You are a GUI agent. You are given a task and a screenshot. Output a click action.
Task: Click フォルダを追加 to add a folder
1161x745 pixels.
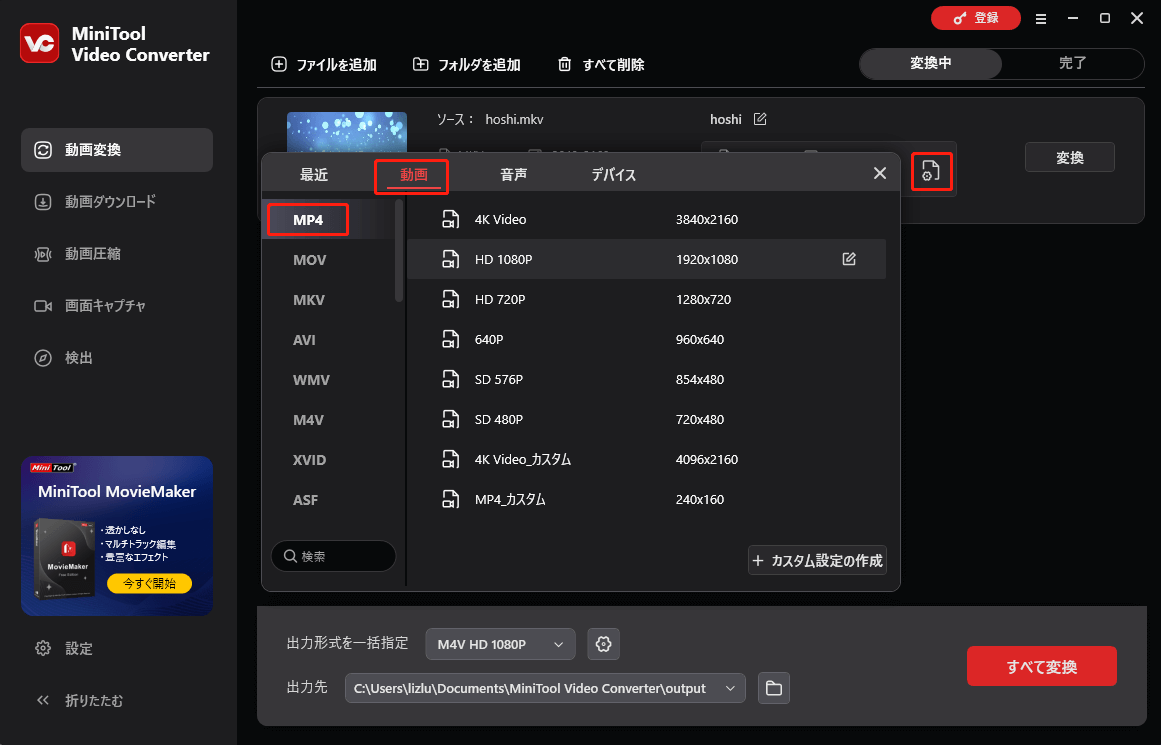(x=466, y=64)
